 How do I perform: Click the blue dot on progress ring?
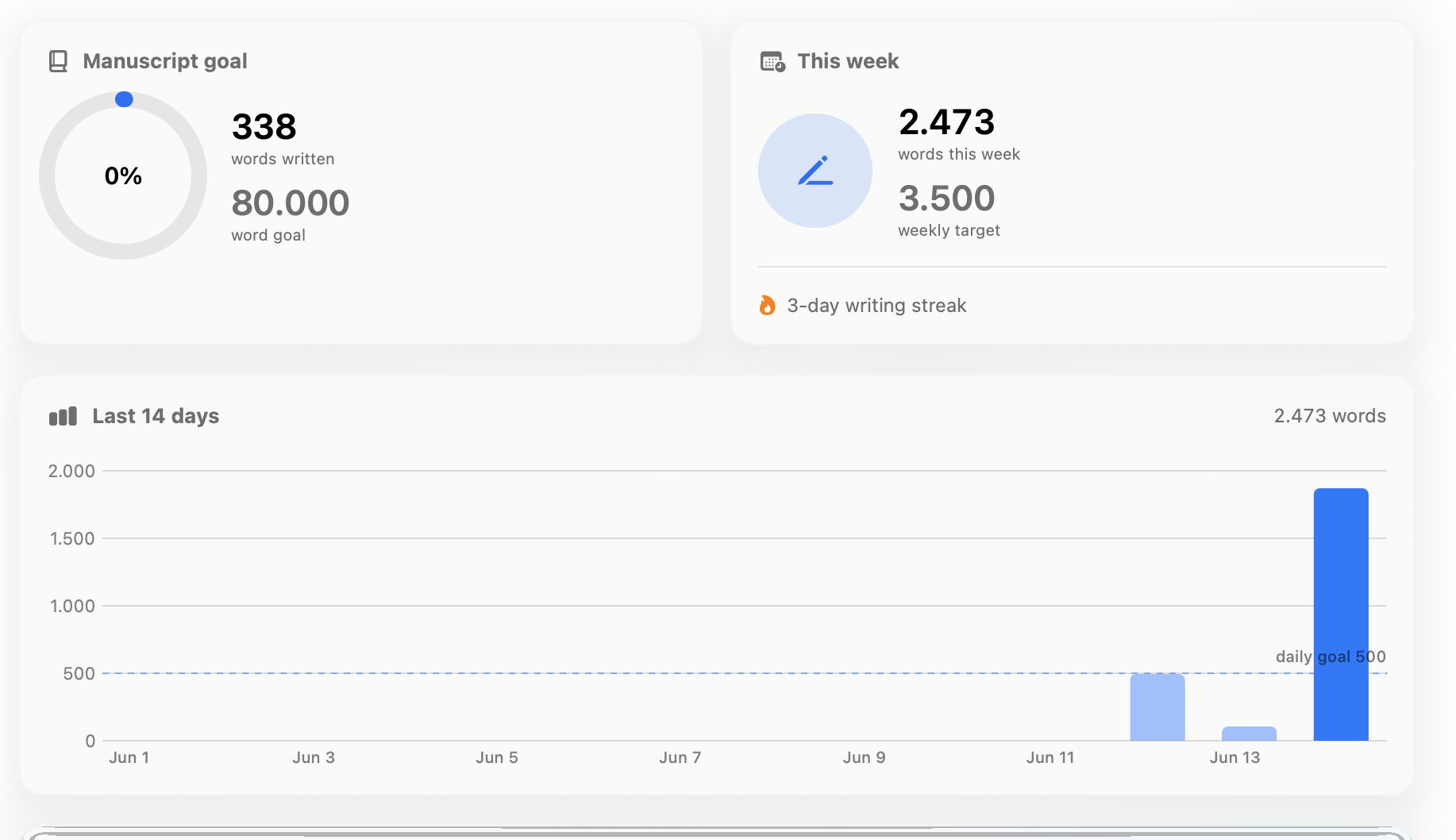click(x=124, y=99)
